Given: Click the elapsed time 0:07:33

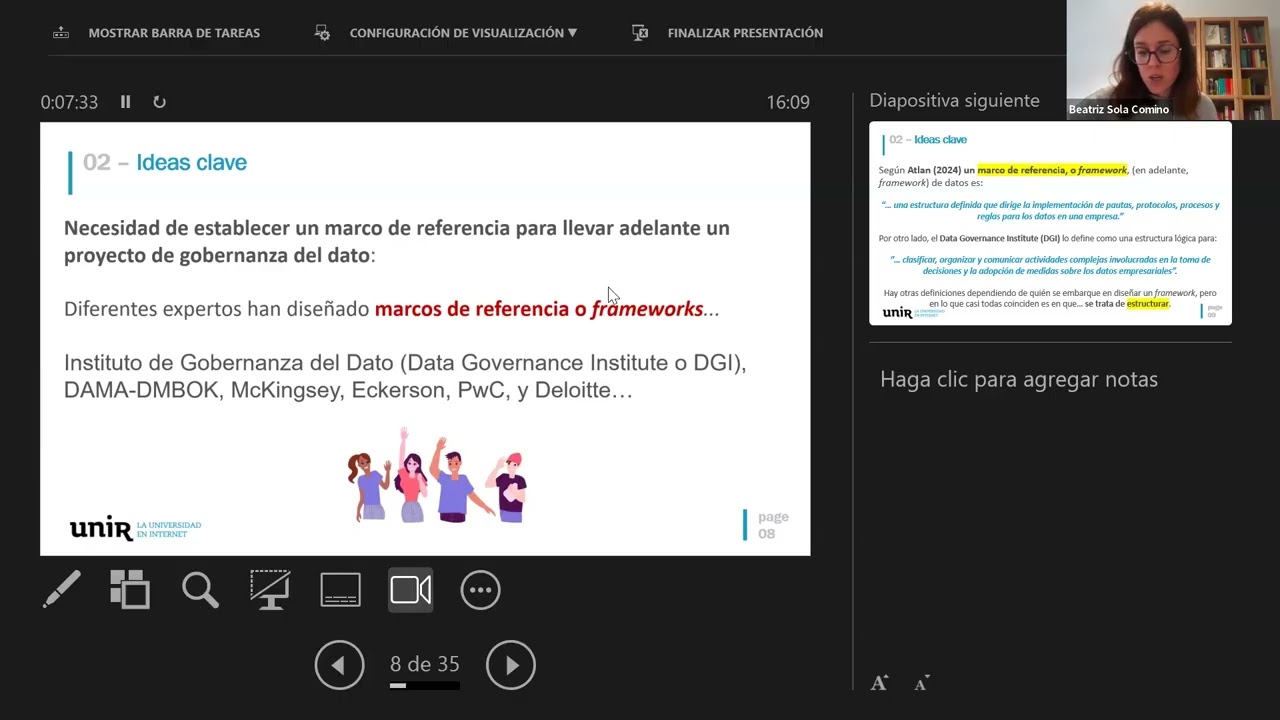Looking at the screenshot, I should (x=69, y=102).
